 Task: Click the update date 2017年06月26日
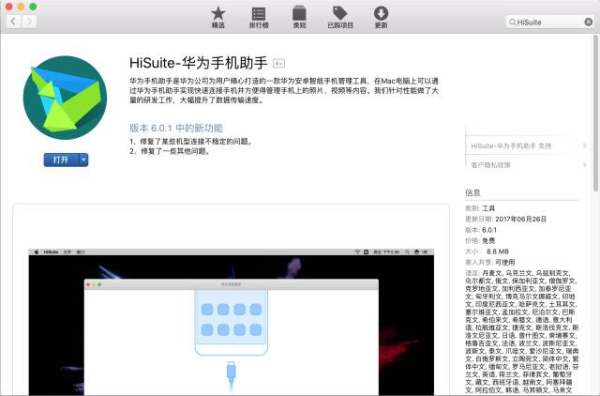tap(521, 219)
